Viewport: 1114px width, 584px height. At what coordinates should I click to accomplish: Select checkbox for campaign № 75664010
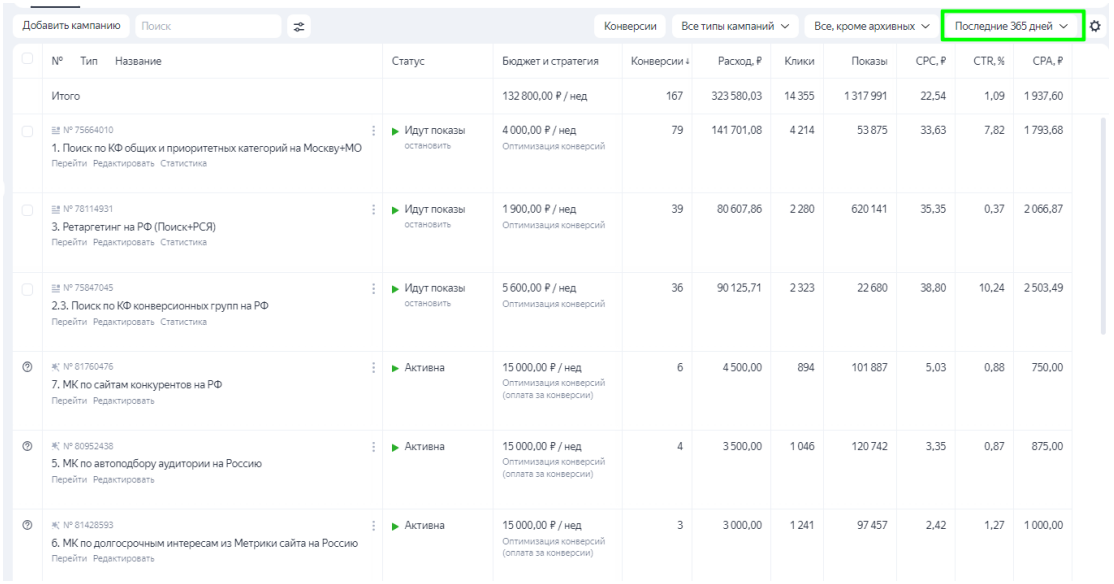pyautogui.click(x=27, y=131)
